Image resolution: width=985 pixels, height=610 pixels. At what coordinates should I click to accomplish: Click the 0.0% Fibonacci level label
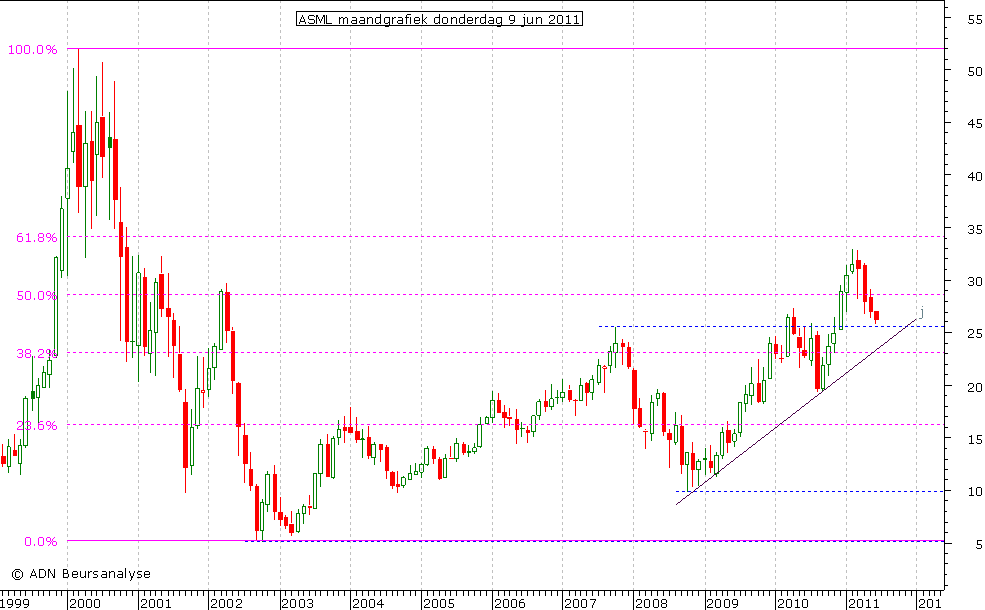41,541
